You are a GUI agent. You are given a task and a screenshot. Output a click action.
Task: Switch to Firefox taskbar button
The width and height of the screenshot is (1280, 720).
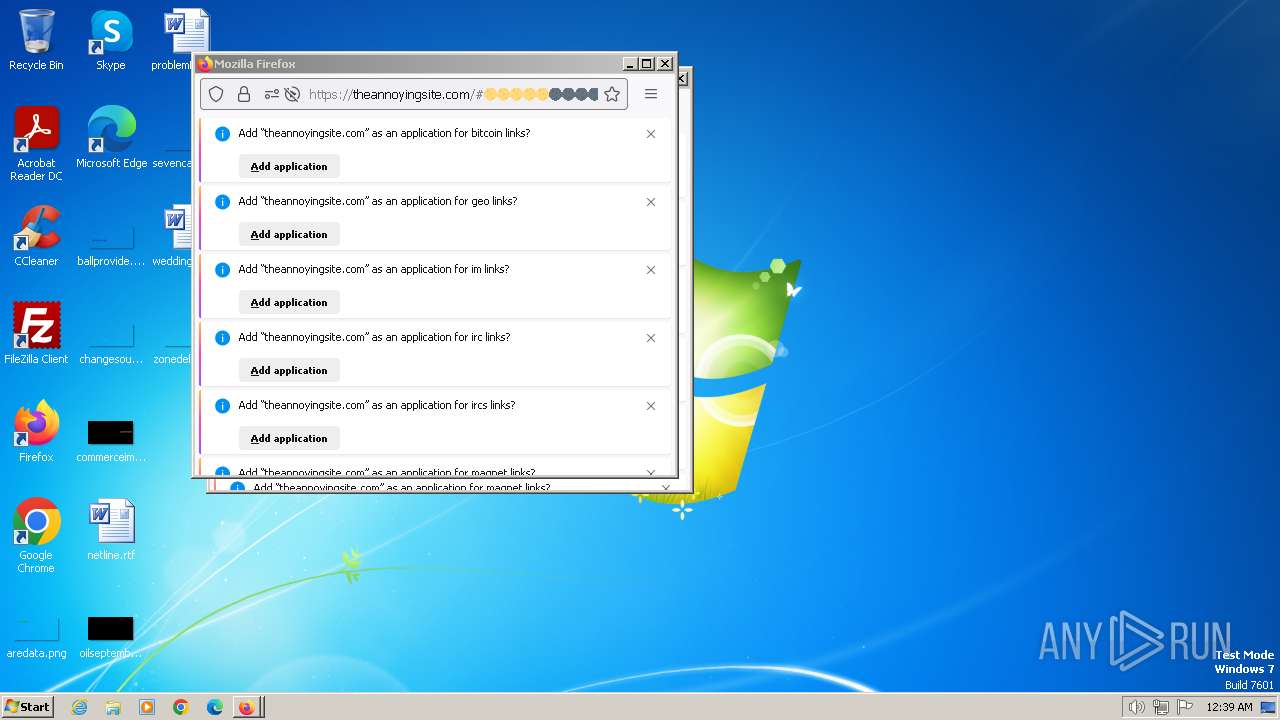coord(248,707)
